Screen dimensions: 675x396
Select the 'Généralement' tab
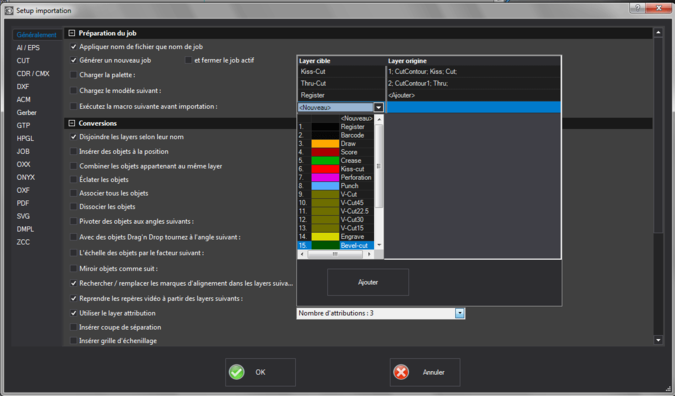[37, 35]
